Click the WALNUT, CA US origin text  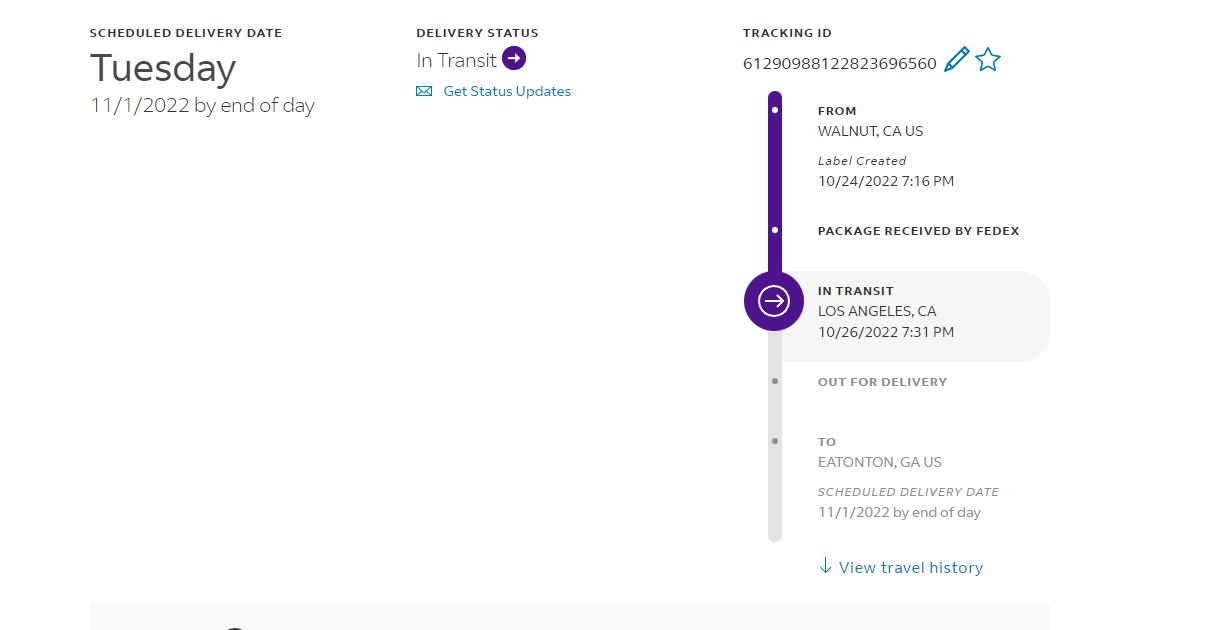[870, 131]
